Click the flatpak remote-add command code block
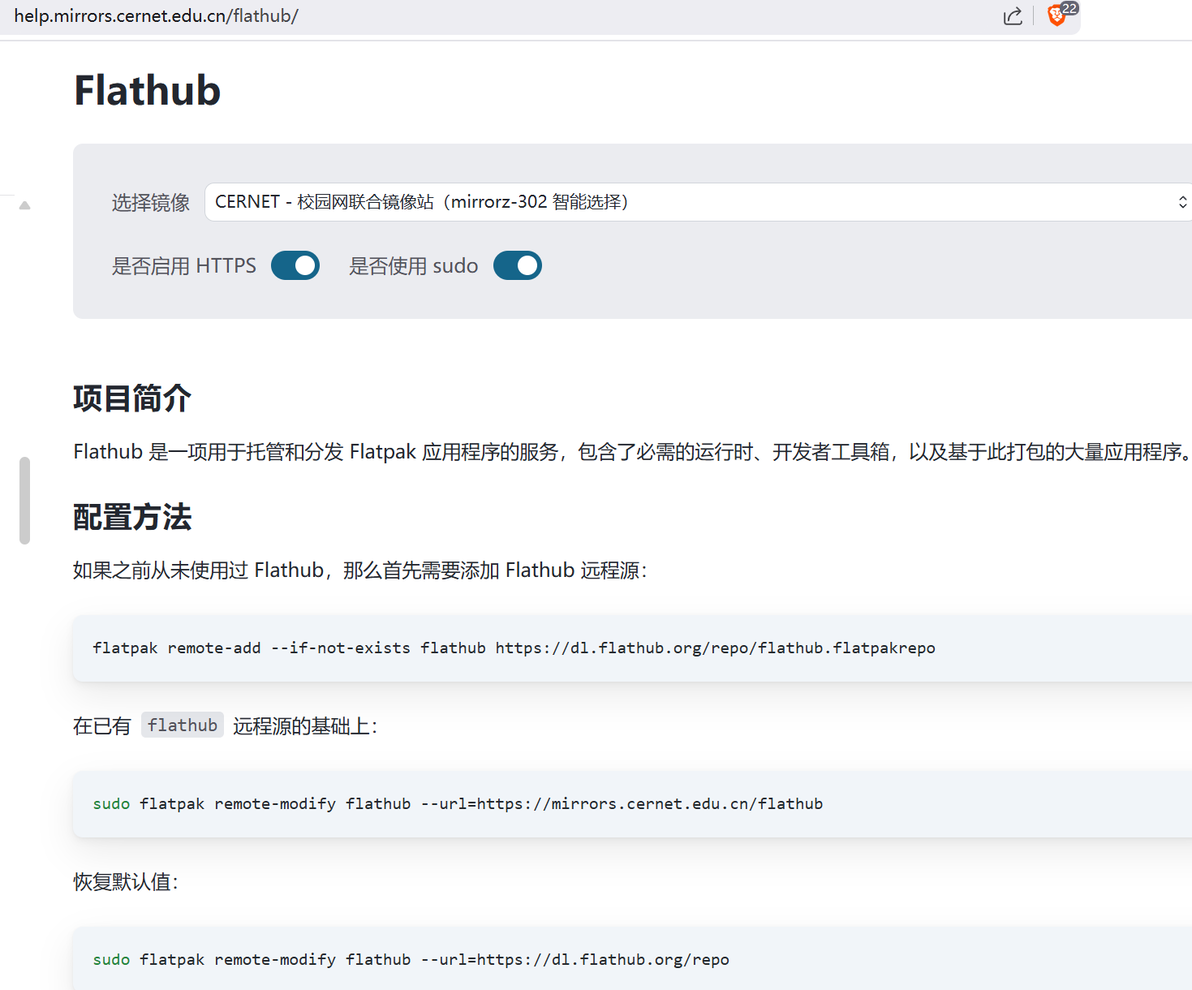 632,648
